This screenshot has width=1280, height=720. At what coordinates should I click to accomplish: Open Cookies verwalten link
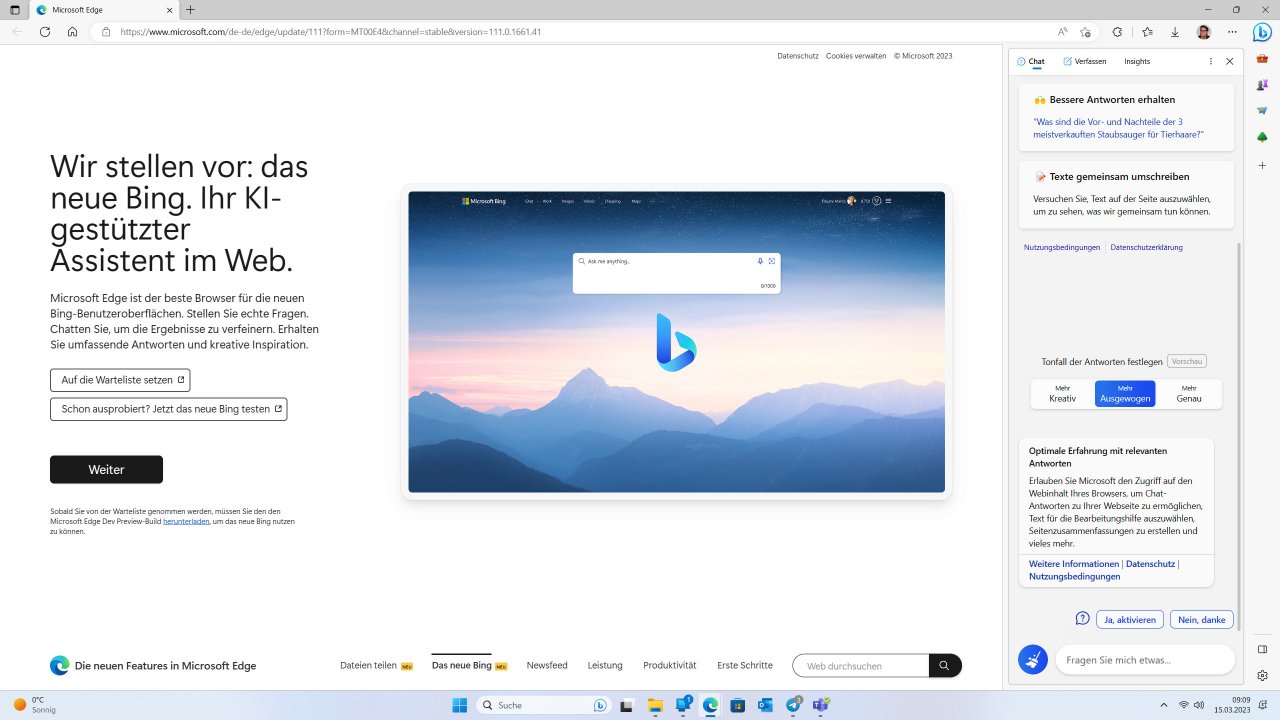tap(856, 56)
